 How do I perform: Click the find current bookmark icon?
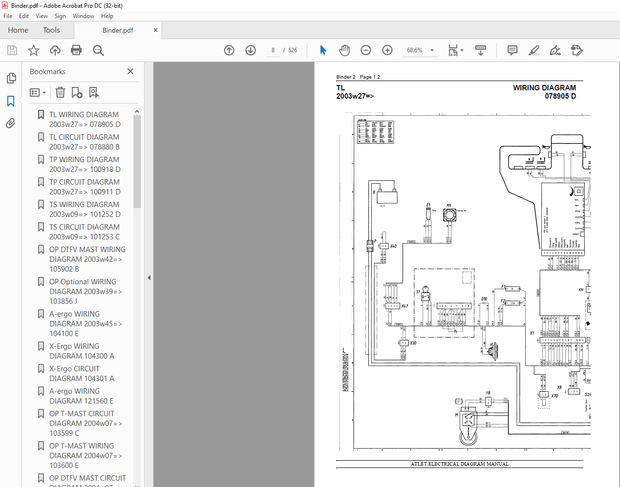click(94, 92)
